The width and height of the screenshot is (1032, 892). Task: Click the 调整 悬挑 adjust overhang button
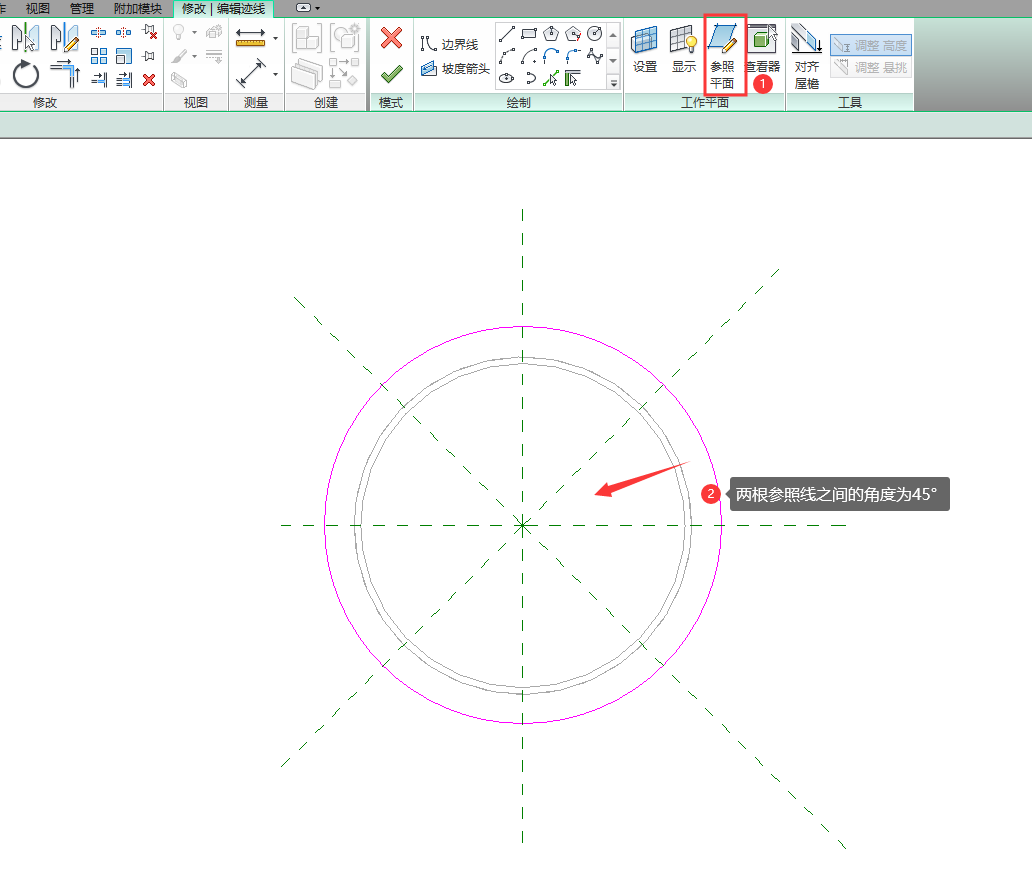pos(871,67)
